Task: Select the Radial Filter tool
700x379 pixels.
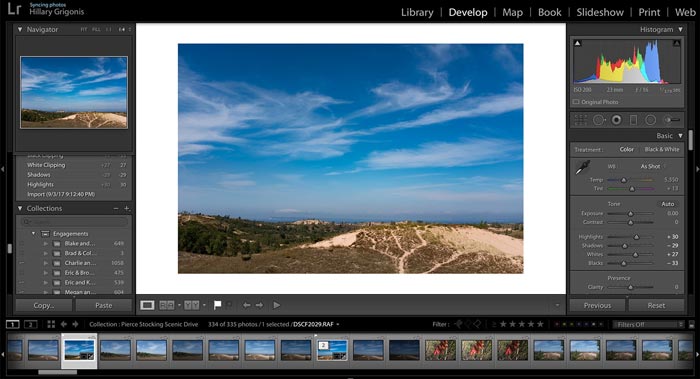Action: click(650, 120)
